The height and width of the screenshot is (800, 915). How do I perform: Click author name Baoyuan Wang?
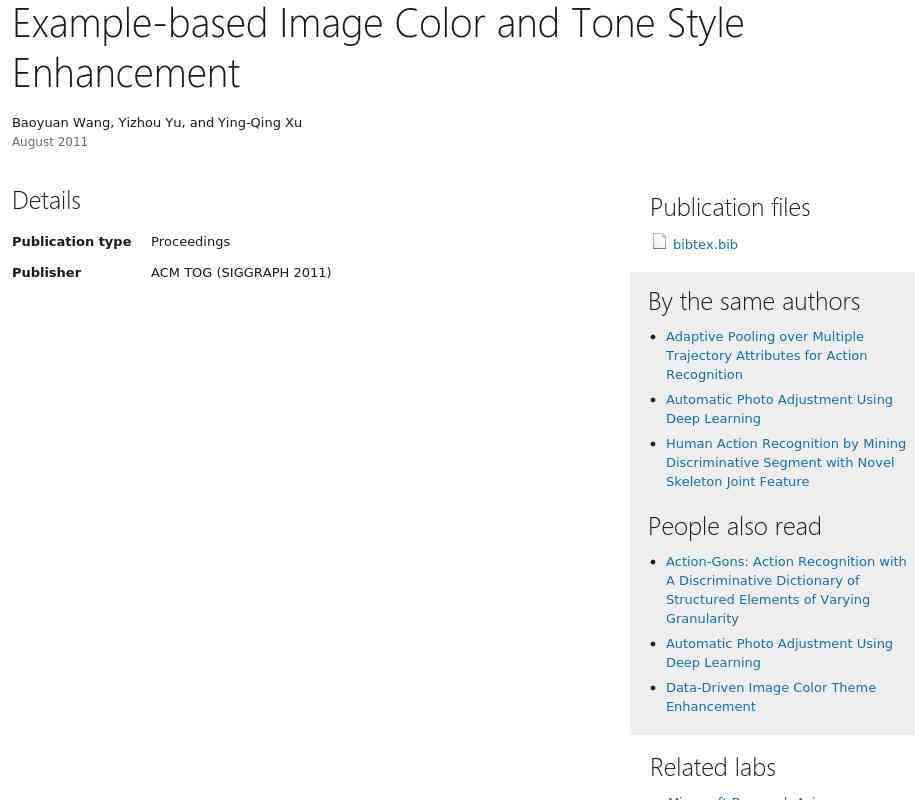(61, 123)
